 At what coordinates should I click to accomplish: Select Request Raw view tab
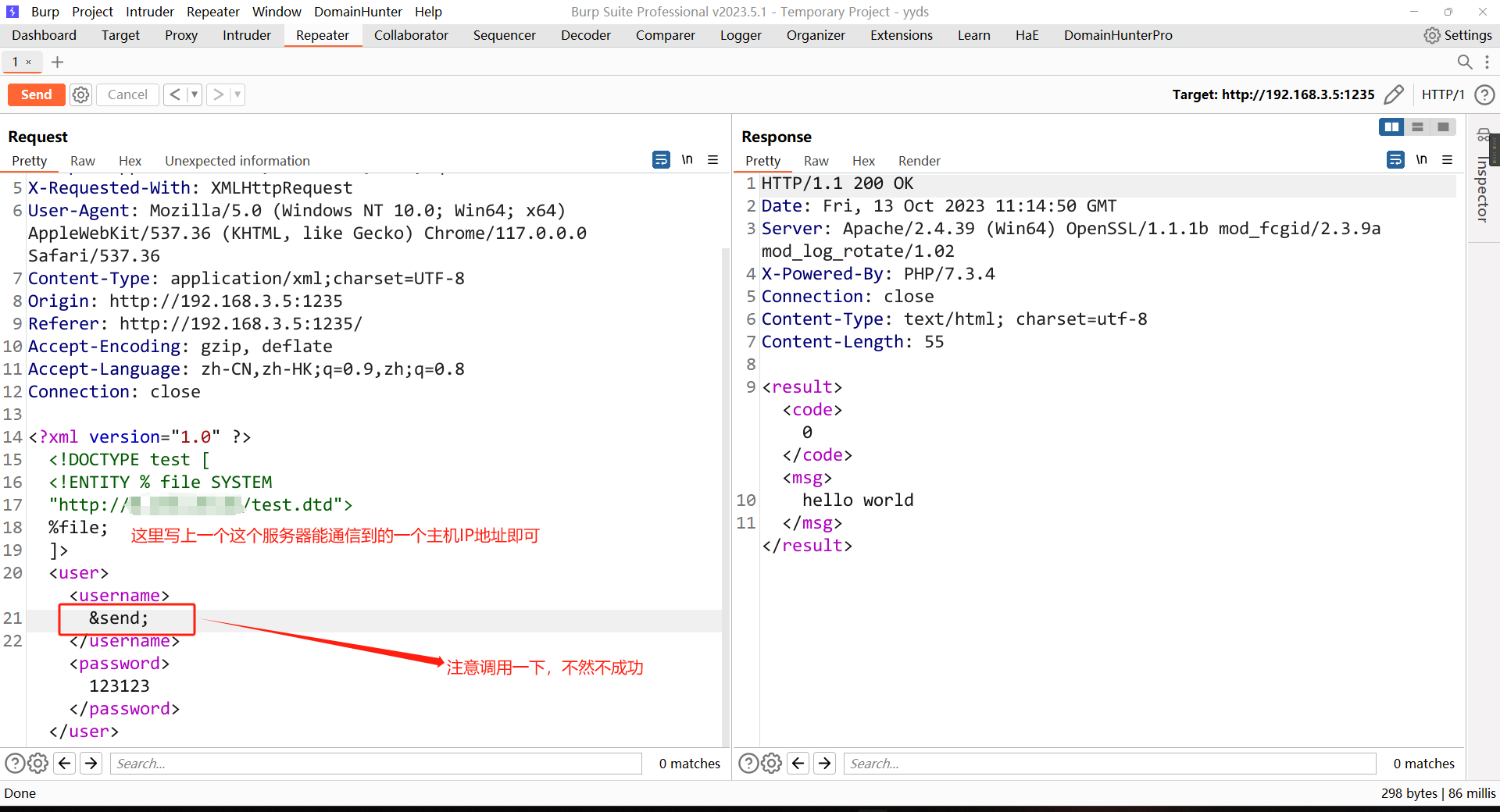click(x=83, y=161)
